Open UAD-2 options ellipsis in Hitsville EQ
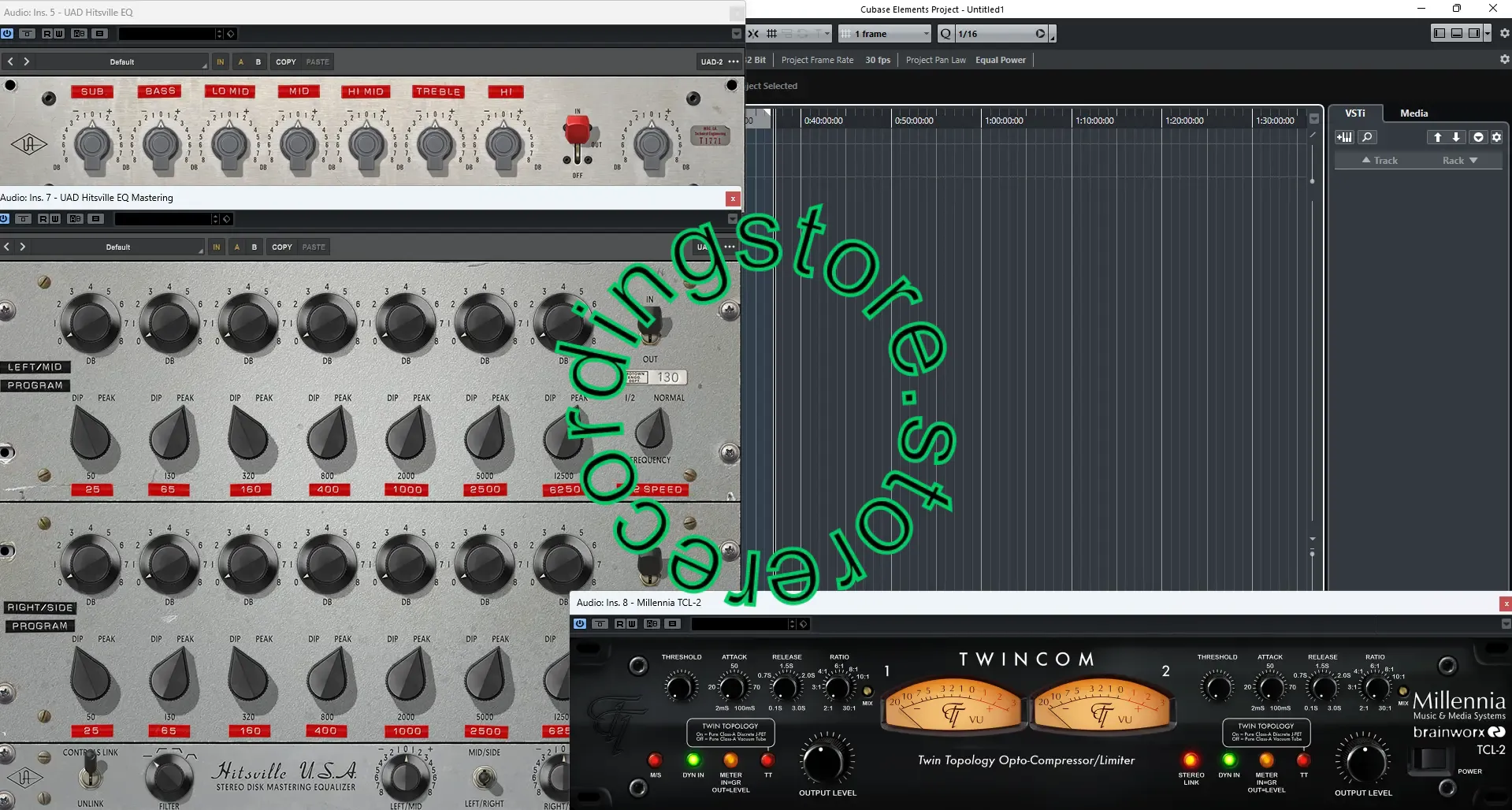Image resolution: width=1512 pixels, height=810 pixels. [x=734, y=61]
